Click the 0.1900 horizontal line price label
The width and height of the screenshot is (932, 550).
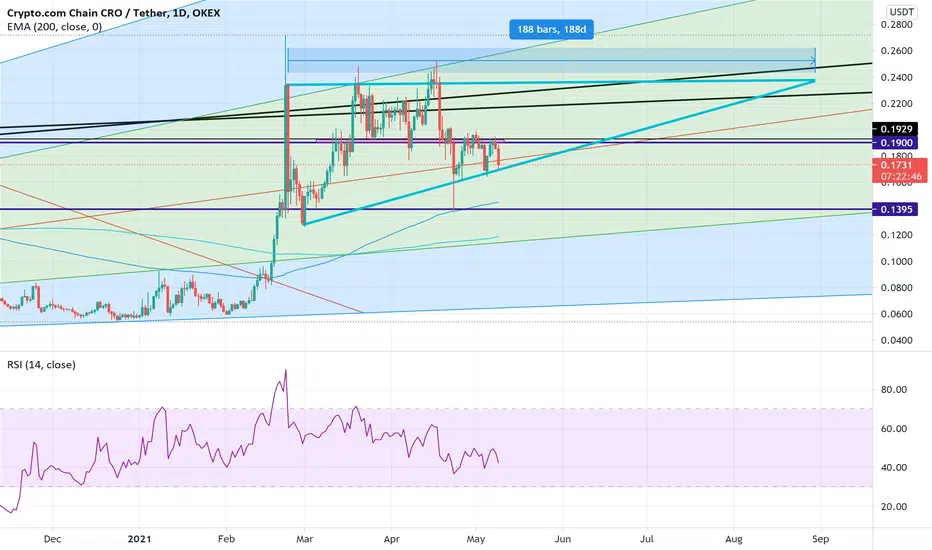[x=895, y=143]
